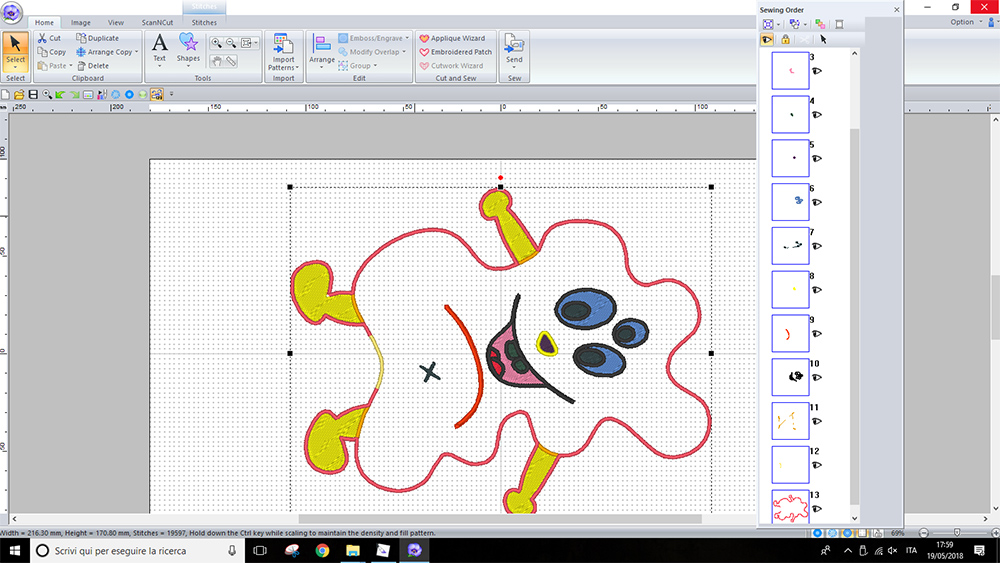This screenshot has width=1000, height=563.
Task: Click the Save disk quick access icon
Action: point(33,94)
